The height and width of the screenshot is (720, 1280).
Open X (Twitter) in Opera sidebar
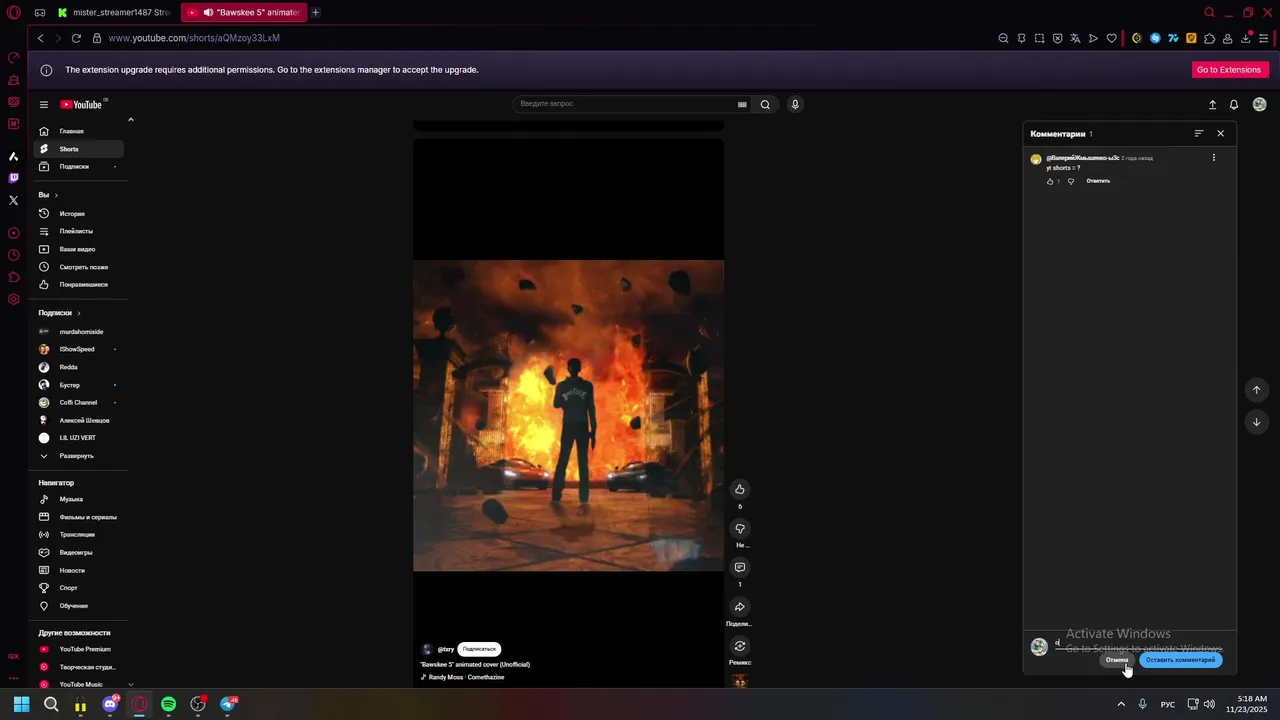tap(14, 200)
